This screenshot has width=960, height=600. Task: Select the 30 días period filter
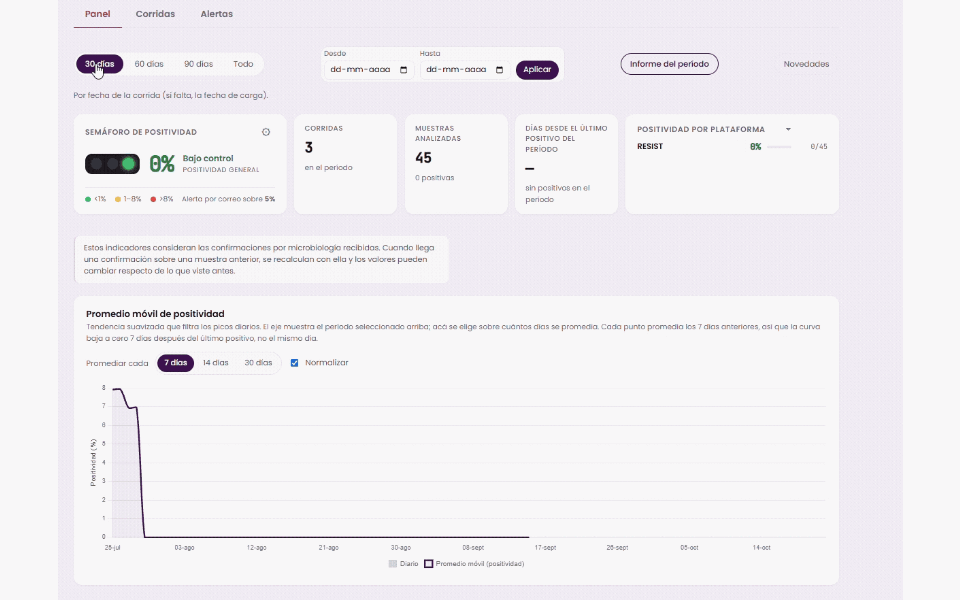99,64
